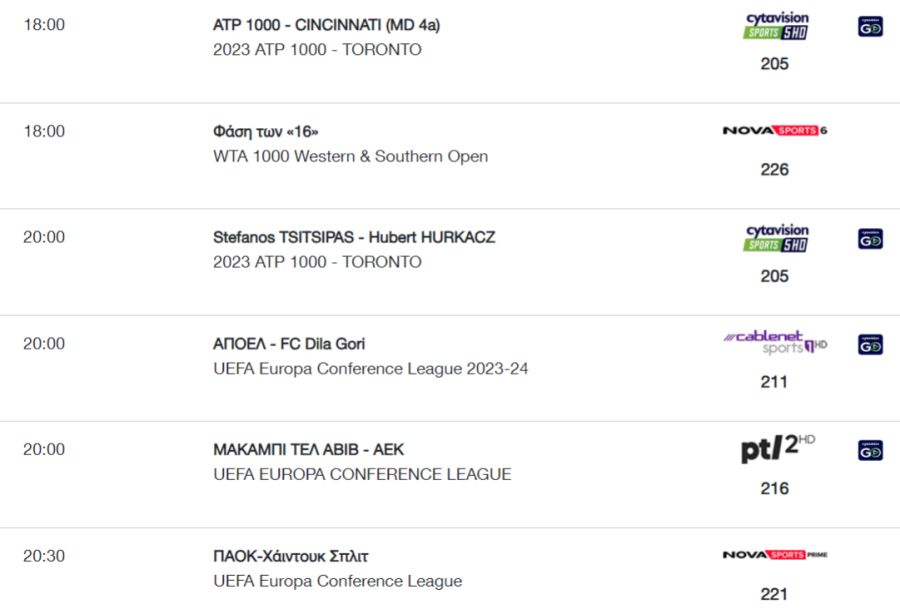900x614 pixels.
Task: Click the Cytavision GO icon for ATP Cincinnati
Action: 870,26
